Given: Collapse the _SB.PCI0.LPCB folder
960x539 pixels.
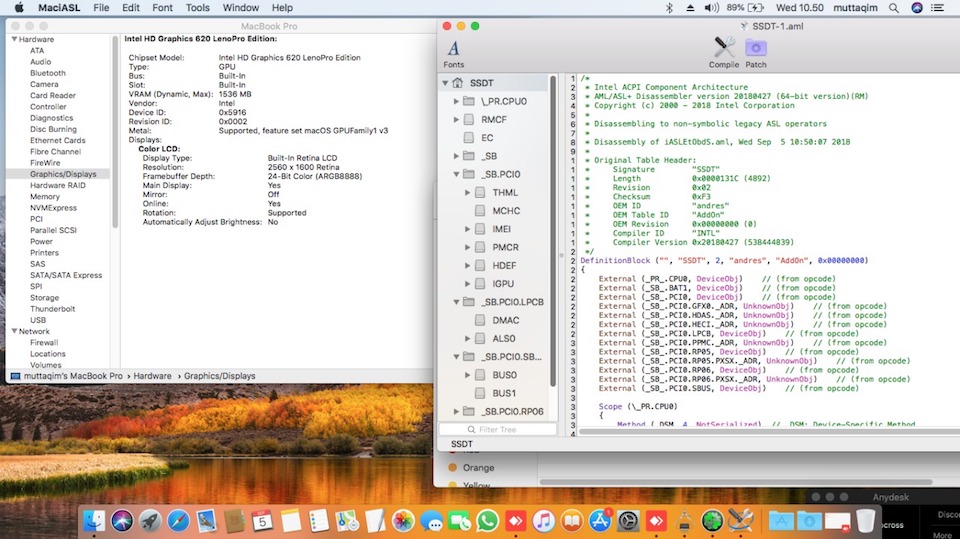Looking at the screenshot, I should coord(457,301).
